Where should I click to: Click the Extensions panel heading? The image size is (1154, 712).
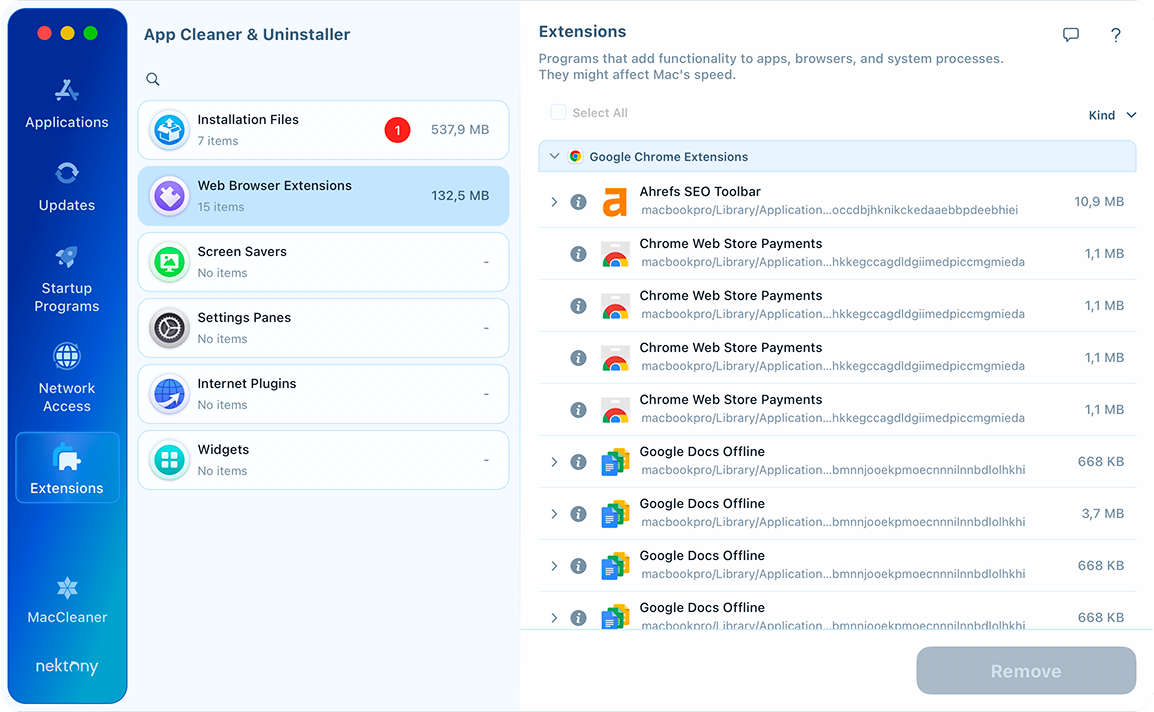click(582, 32)
